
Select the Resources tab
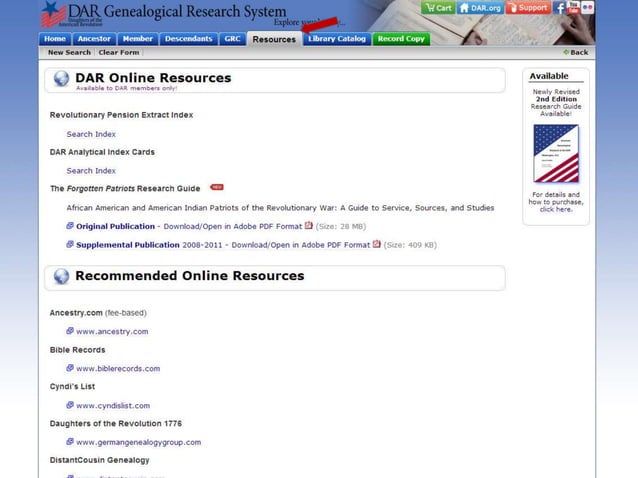[274, 39]
